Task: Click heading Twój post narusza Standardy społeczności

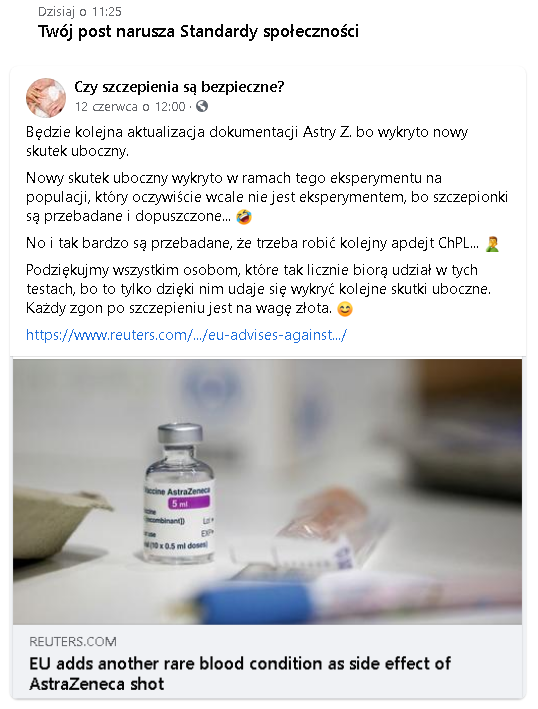Action: click(x=198, y=32)
